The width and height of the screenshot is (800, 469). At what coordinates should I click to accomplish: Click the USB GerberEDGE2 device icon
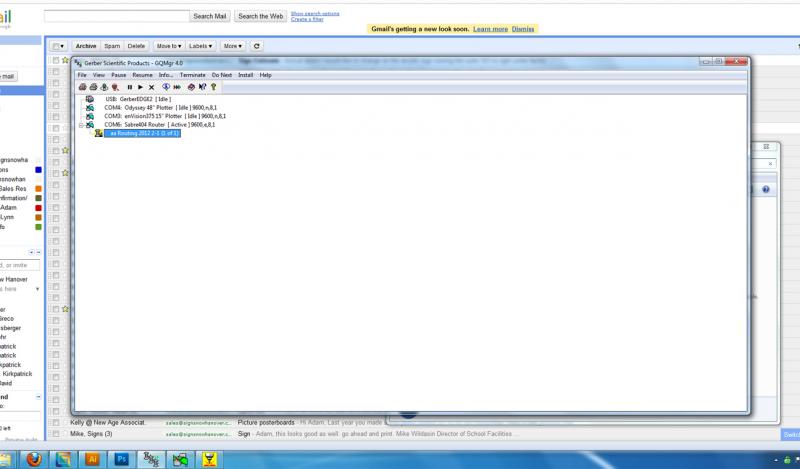(90, 99)
